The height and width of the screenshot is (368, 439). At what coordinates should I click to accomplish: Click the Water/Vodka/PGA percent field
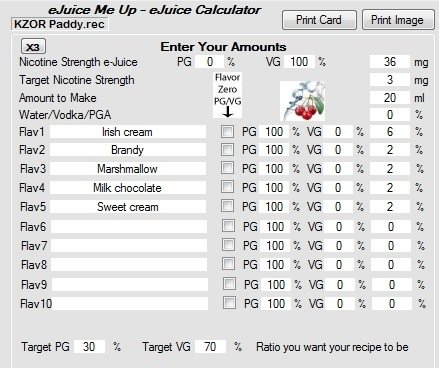[390, 115]
